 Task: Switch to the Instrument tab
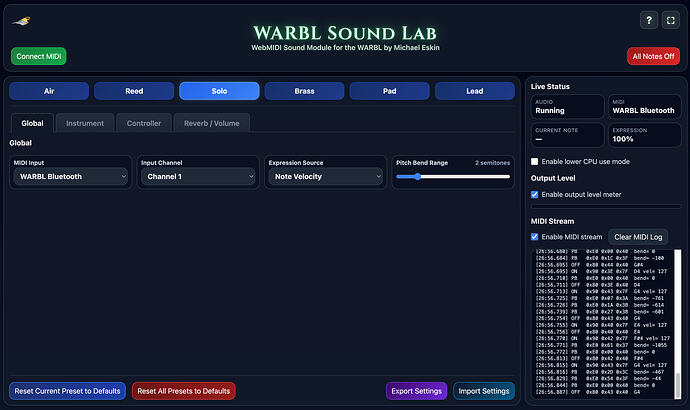tap(85, 123)
